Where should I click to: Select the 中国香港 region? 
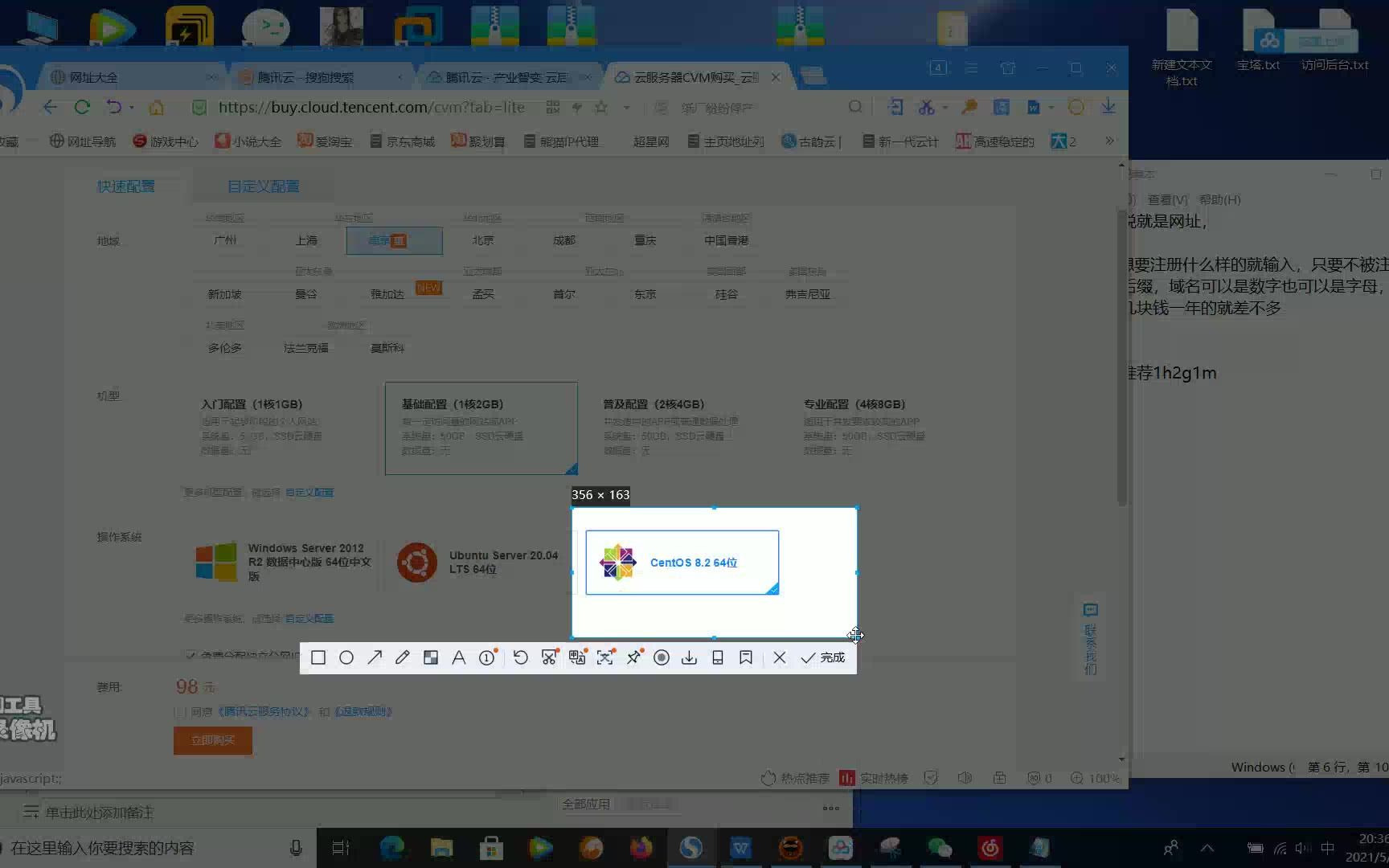(727, 240)
